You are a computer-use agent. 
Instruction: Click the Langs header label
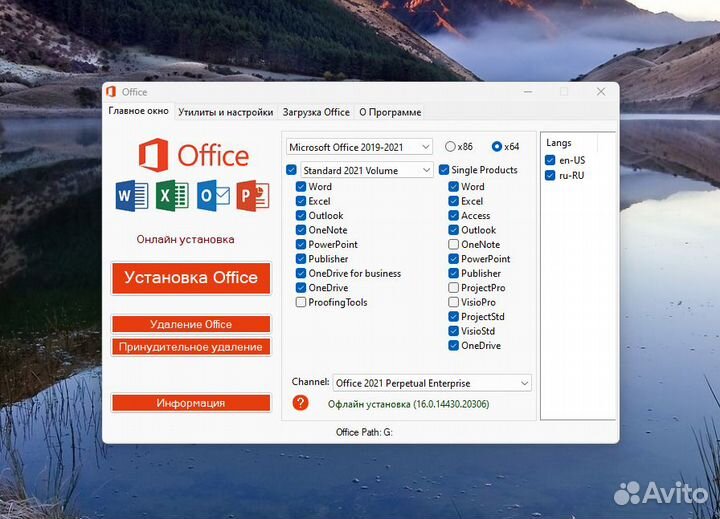[558, 143]
